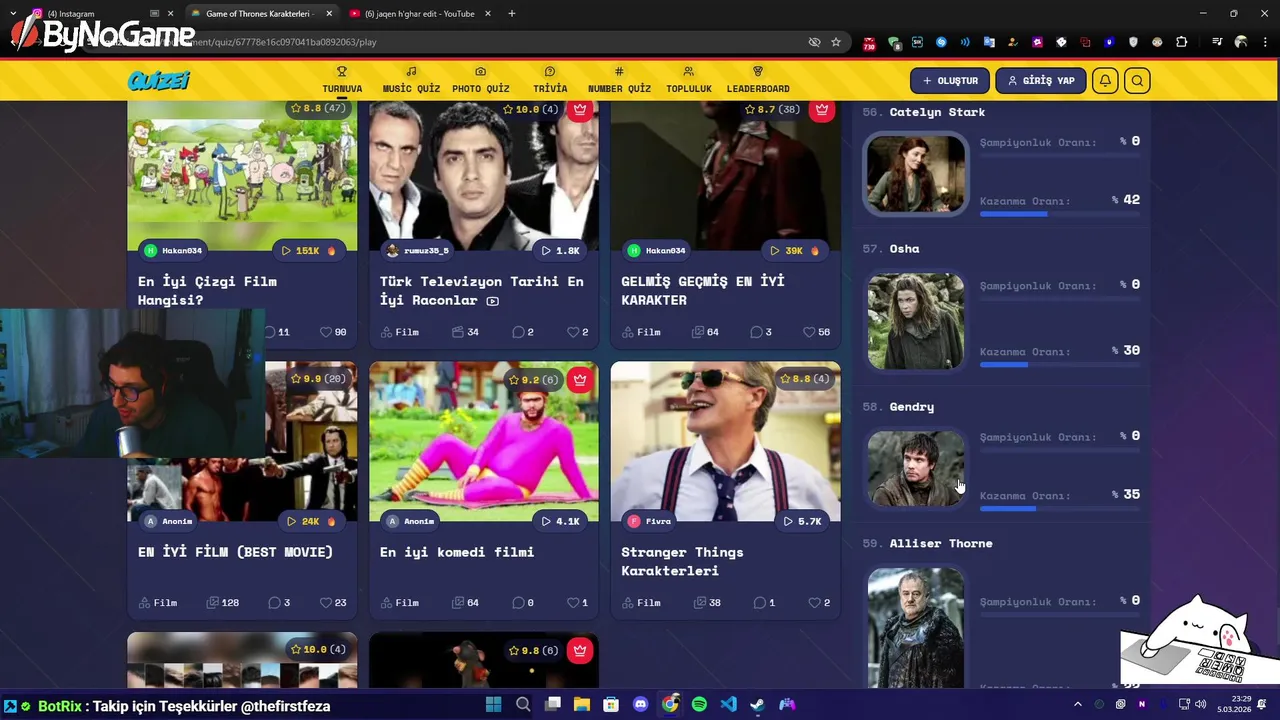
Task: Open the notifications bell icon
Action: (1105, 81)
